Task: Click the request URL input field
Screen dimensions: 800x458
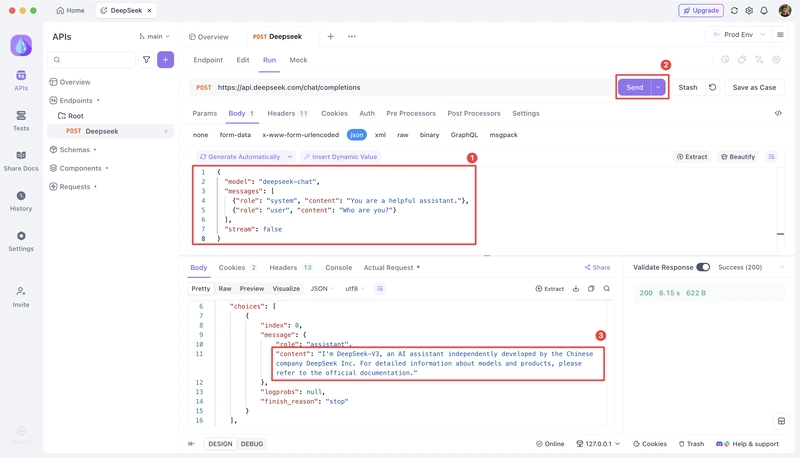Action: coord(403,87)
